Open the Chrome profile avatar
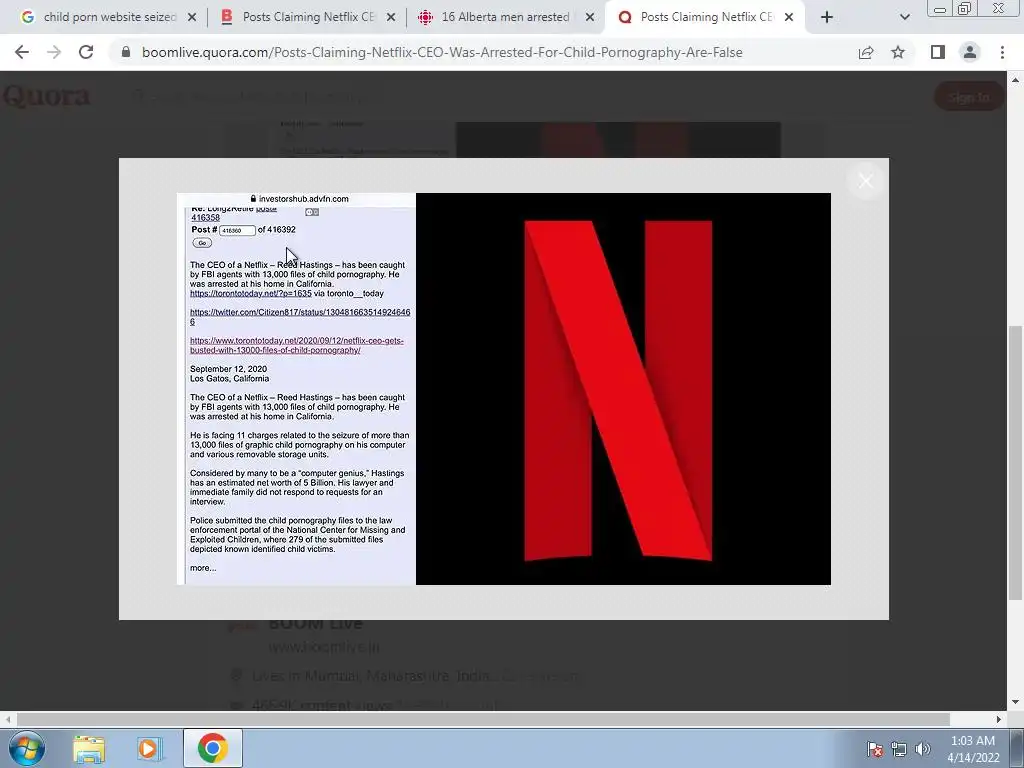Image resolution: width=1024 pixels, height=768 pixels. point(970,52)
